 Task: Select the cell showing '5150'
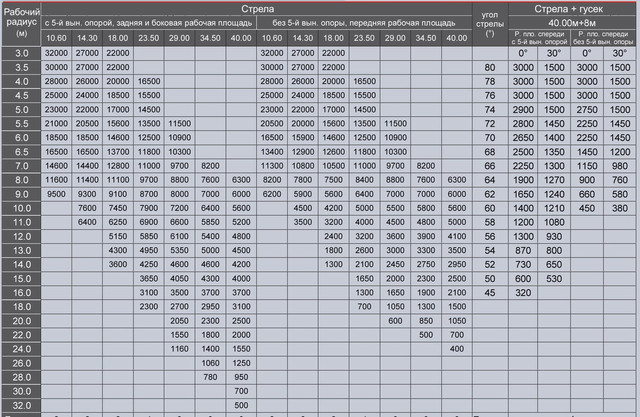(118, 236)
